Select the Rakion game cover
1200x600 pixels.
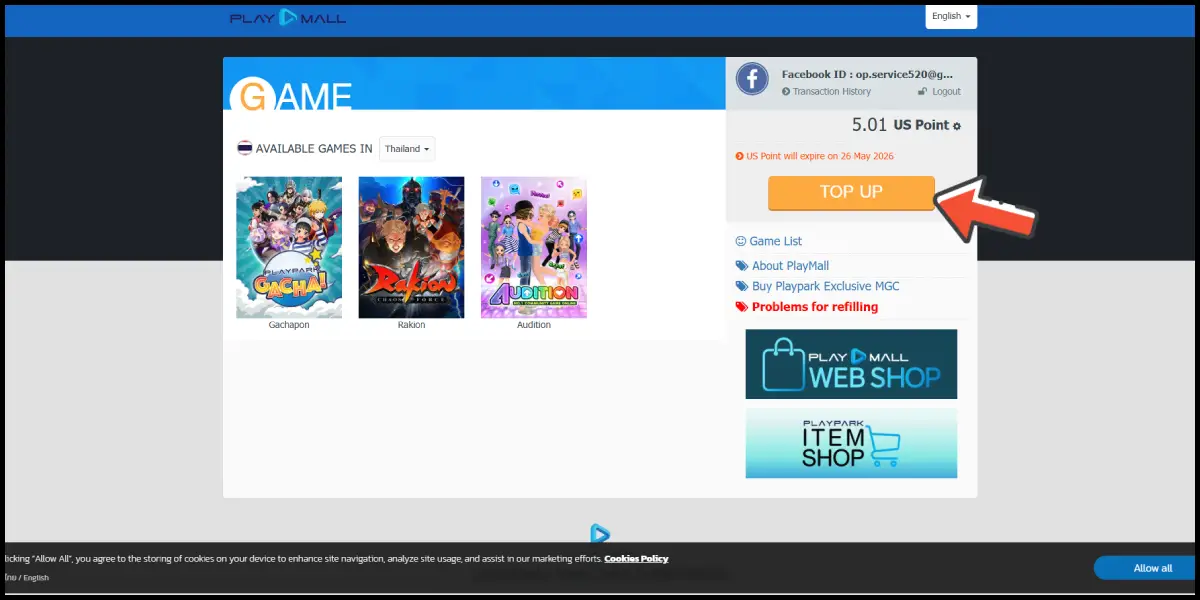point(411,247)
